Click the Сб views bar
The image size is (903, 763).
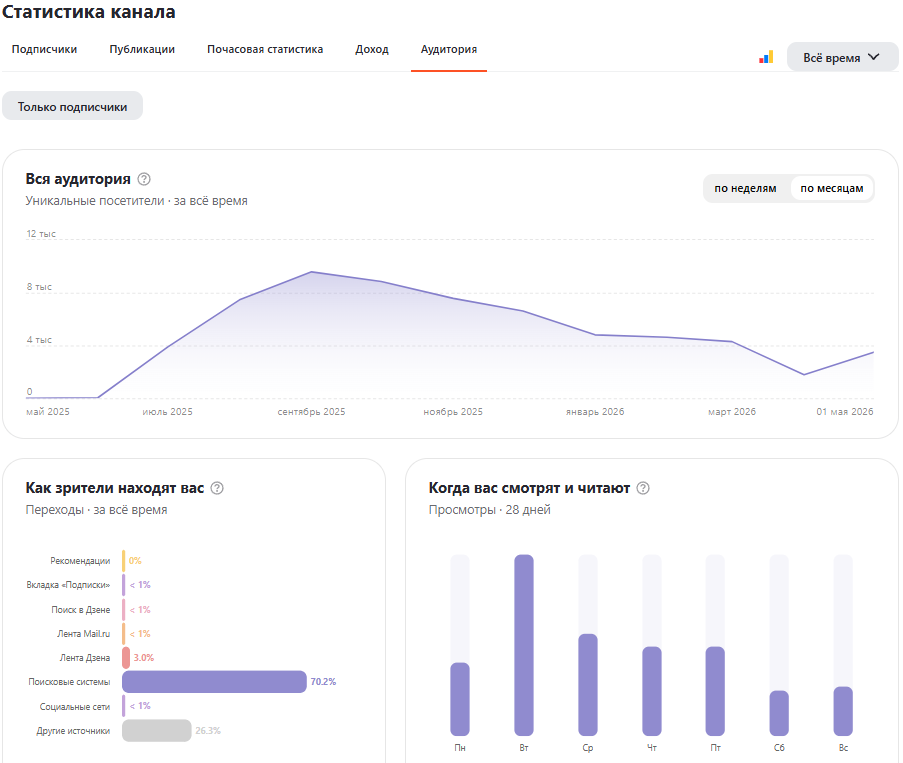coord(779,713)
